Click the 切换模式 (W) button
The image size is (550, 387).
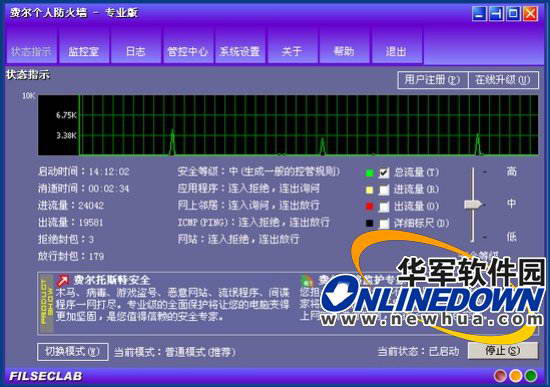tap(73, 352)
